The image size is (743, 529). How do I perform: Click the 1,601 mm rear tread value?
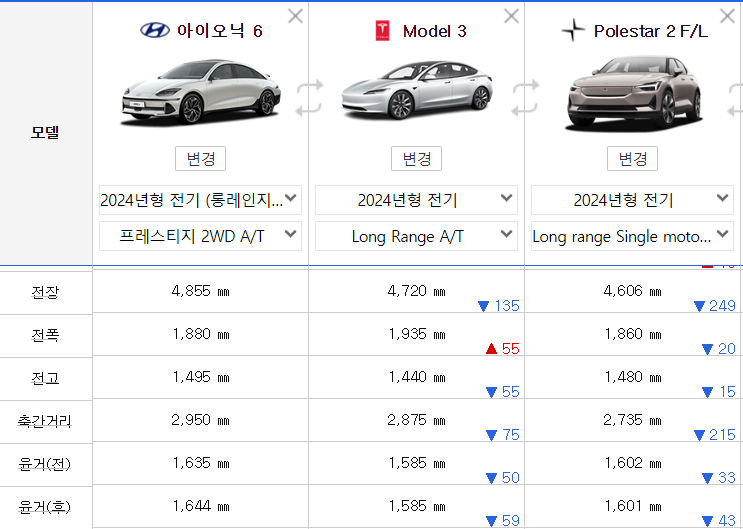pos(633,506)
